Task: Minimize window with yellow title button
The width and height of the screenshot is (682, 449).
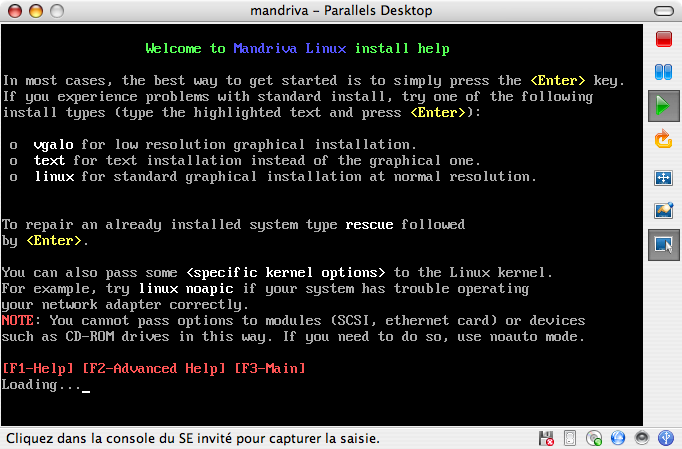Action: click(x=36, y=11)
